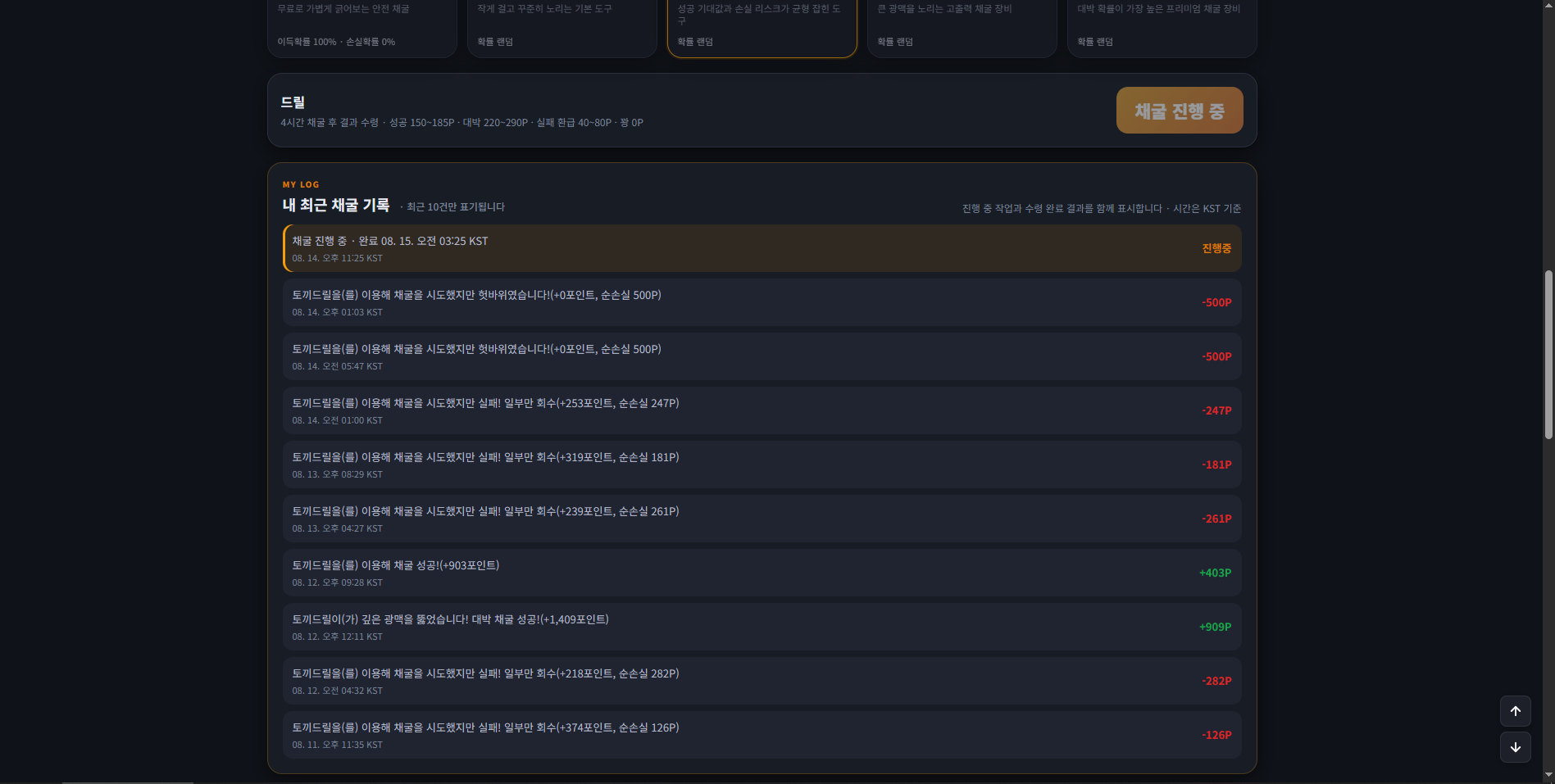Click the vertical page scrollbar thumb
The height and width of the screenshot is (784, 1555).
[x=1548, y=355]
